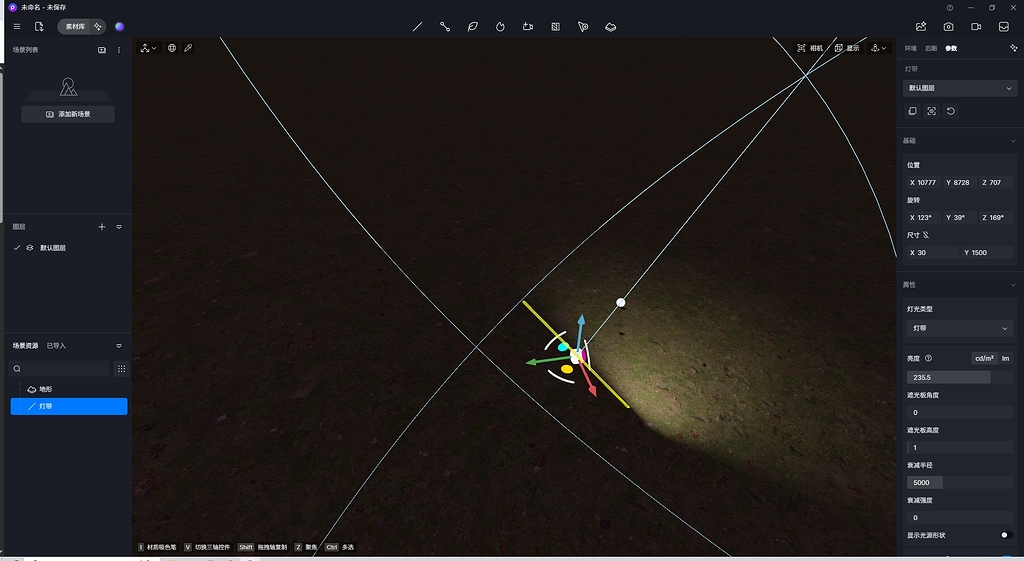Click the 亮度 slider showing 235.5
The width and height of the screenshot is (1024, 561).
pos(948,377)
